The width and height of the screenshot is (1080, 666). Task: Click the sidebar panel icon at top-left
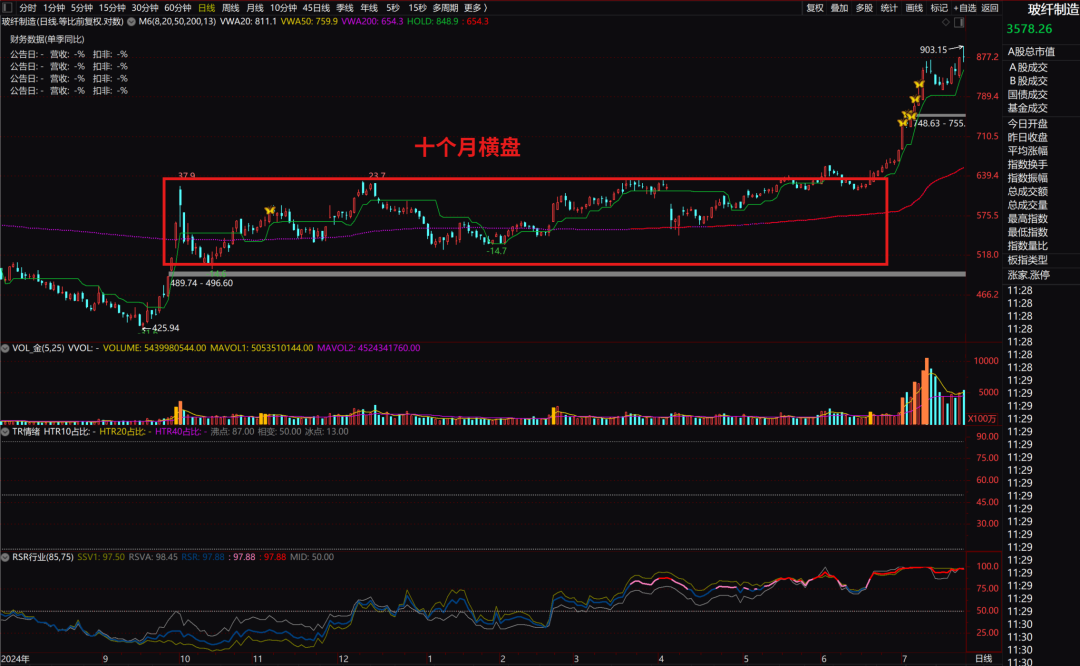8,8
